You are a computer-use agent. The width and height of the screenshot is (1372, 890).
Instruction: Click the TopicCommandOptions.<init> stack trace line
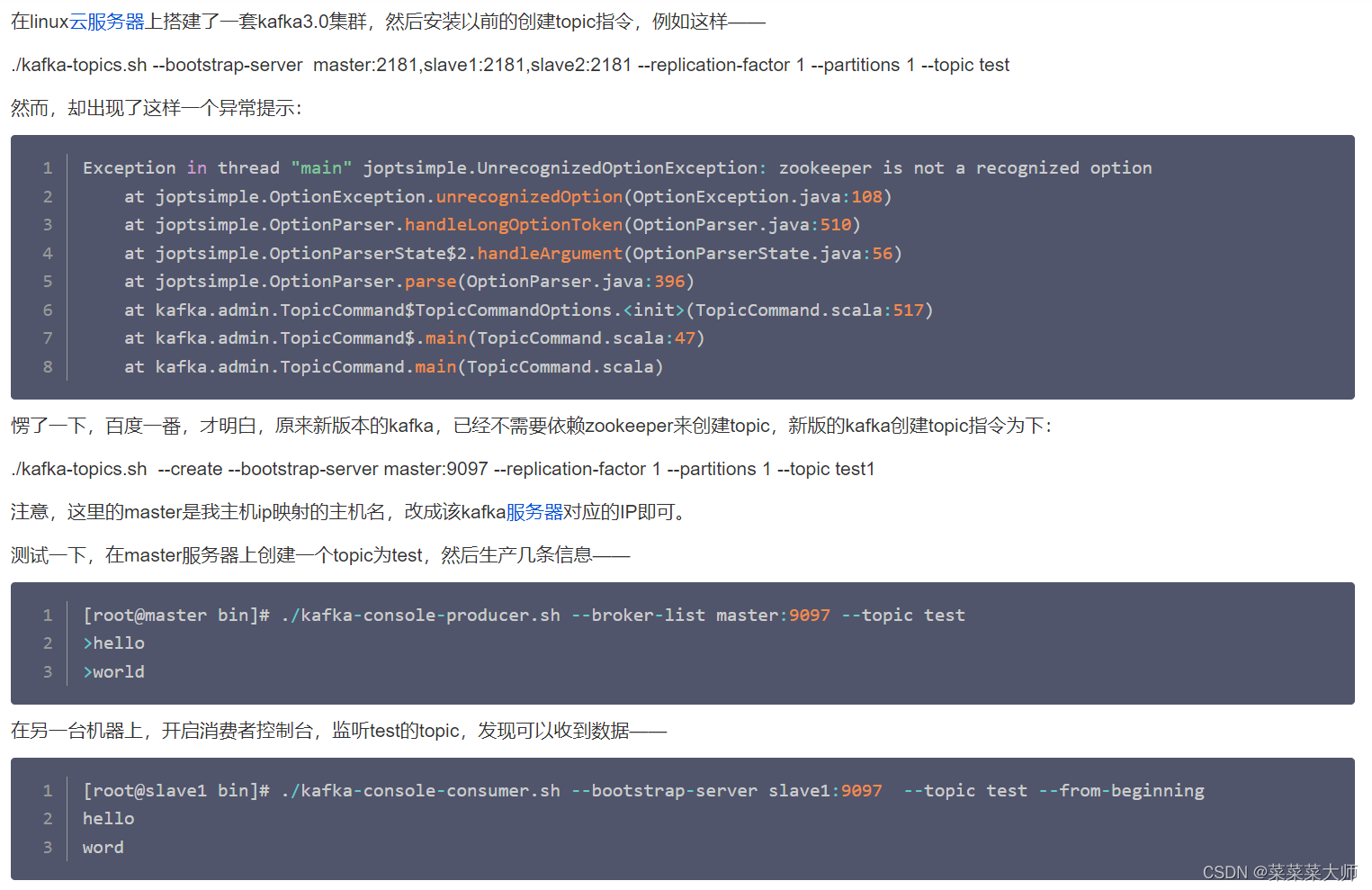pos(529,310)
